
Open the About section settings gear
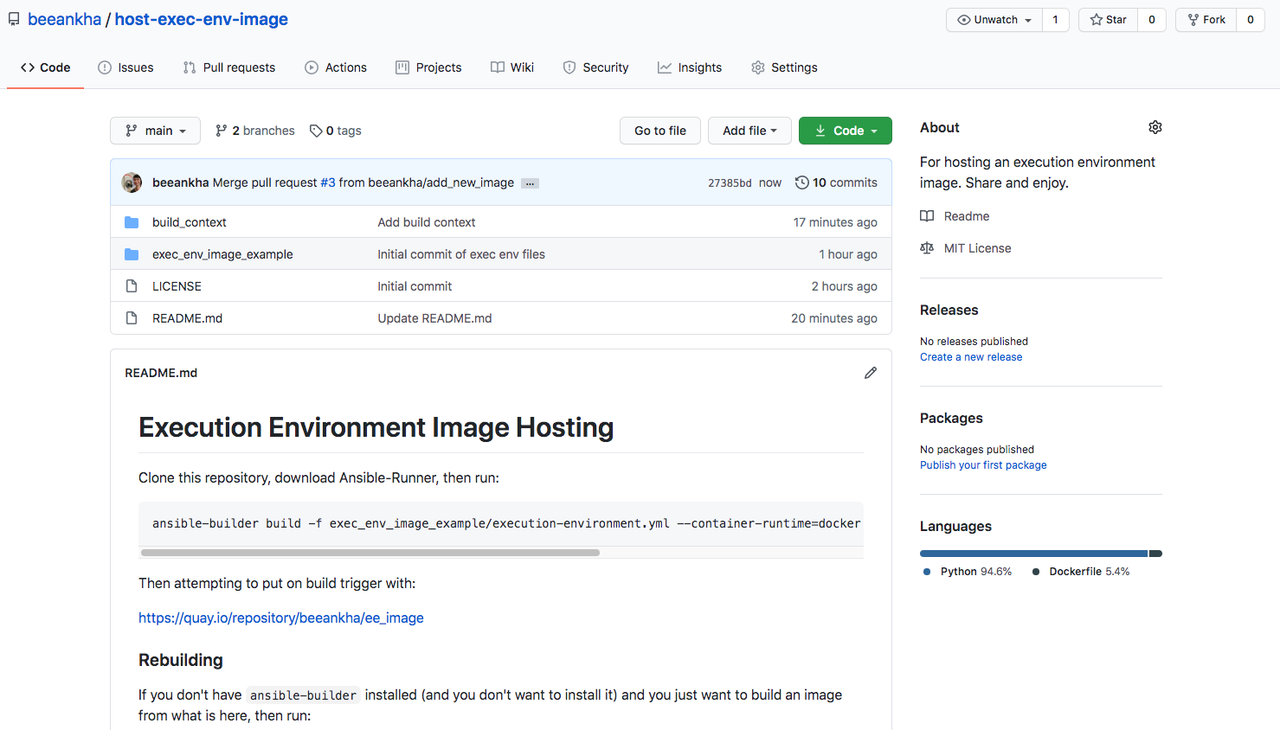1155,127
